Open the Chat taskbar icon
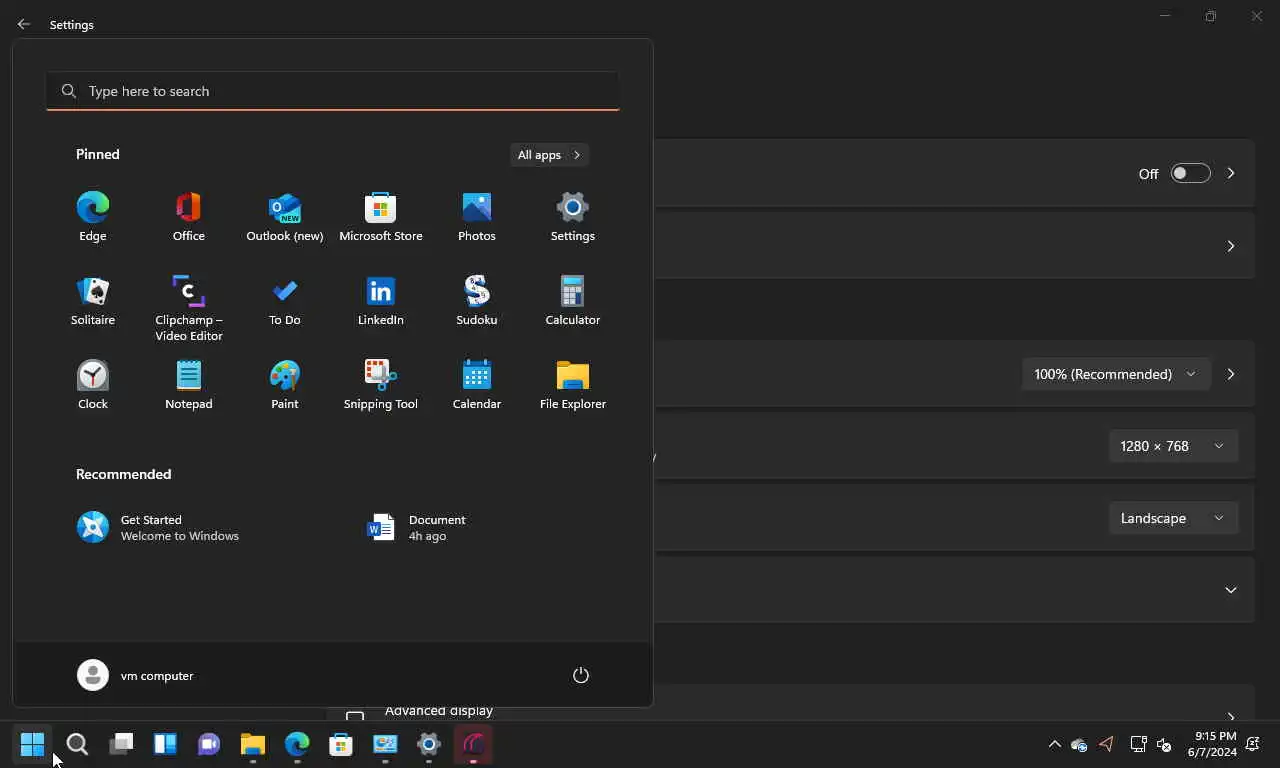Viewport: 1280px width, 768px height. tap(209, 744)
